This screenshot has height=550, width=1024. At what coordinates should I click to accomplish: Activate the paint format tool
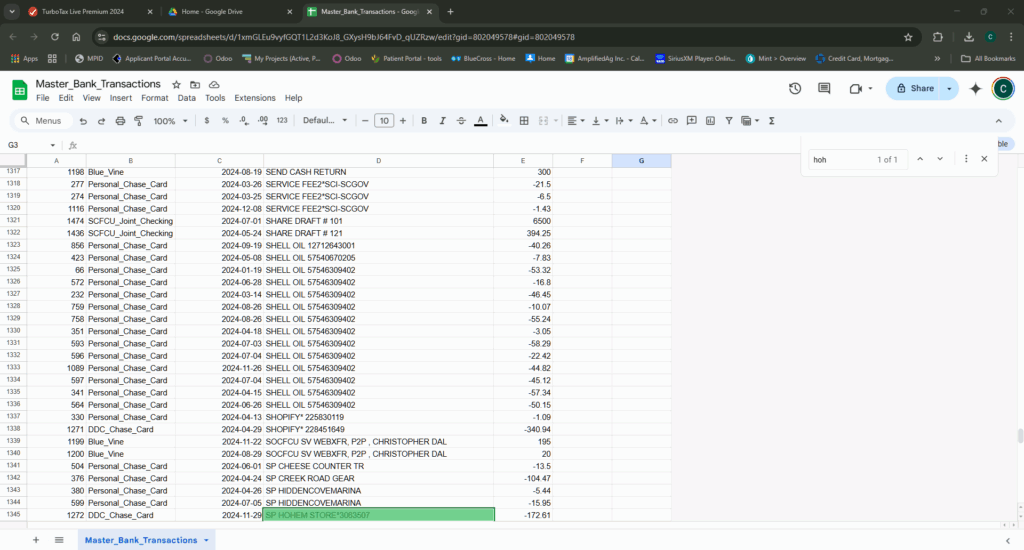(138, 121)
